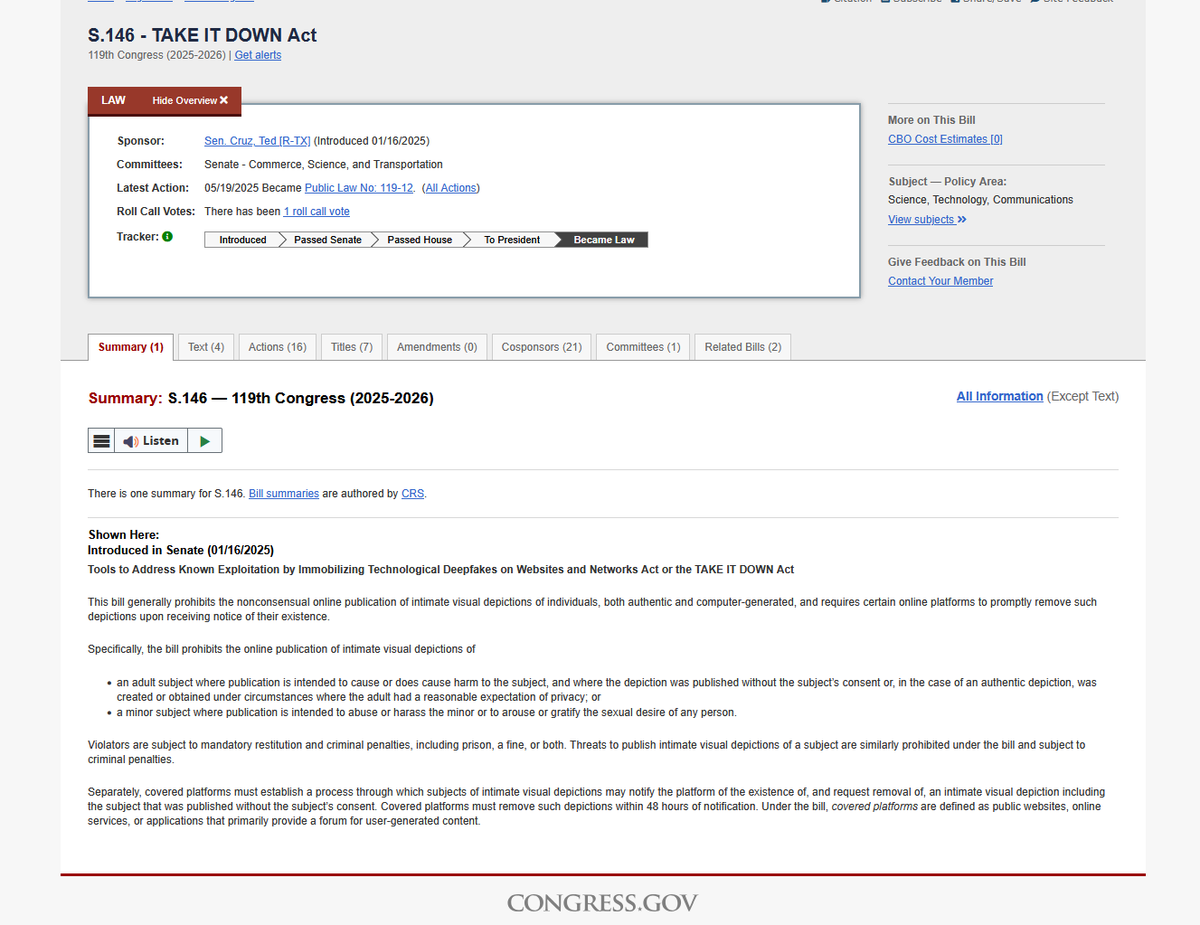Screen dimensions: 1200x925
Task: Click the Shown Here: label
Action: (124, 535)
